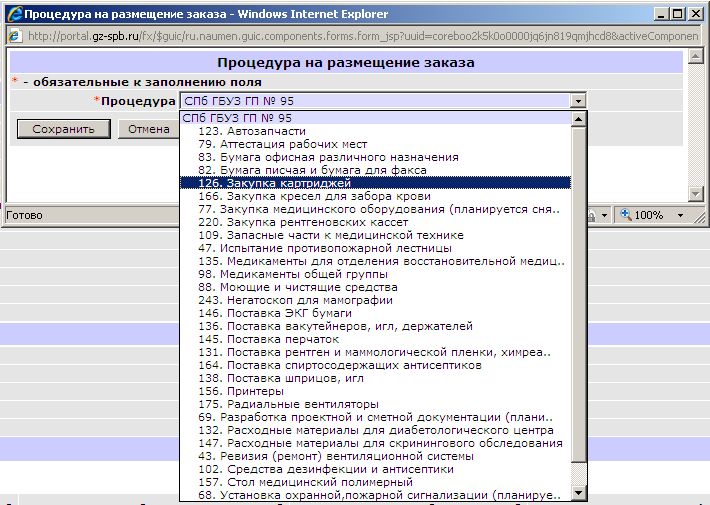The image size is (710, 505).
Task: Open the zoom level dropdown arrow
Action: coord(680,215)
